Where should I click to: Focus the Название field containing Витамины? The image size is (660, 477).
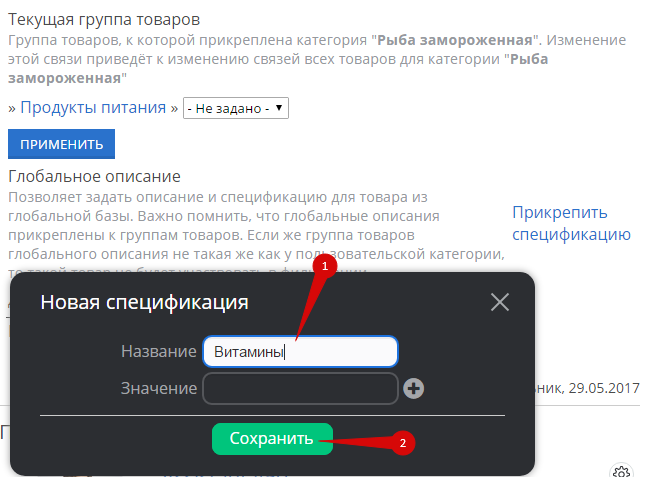(x=300, y=352)
